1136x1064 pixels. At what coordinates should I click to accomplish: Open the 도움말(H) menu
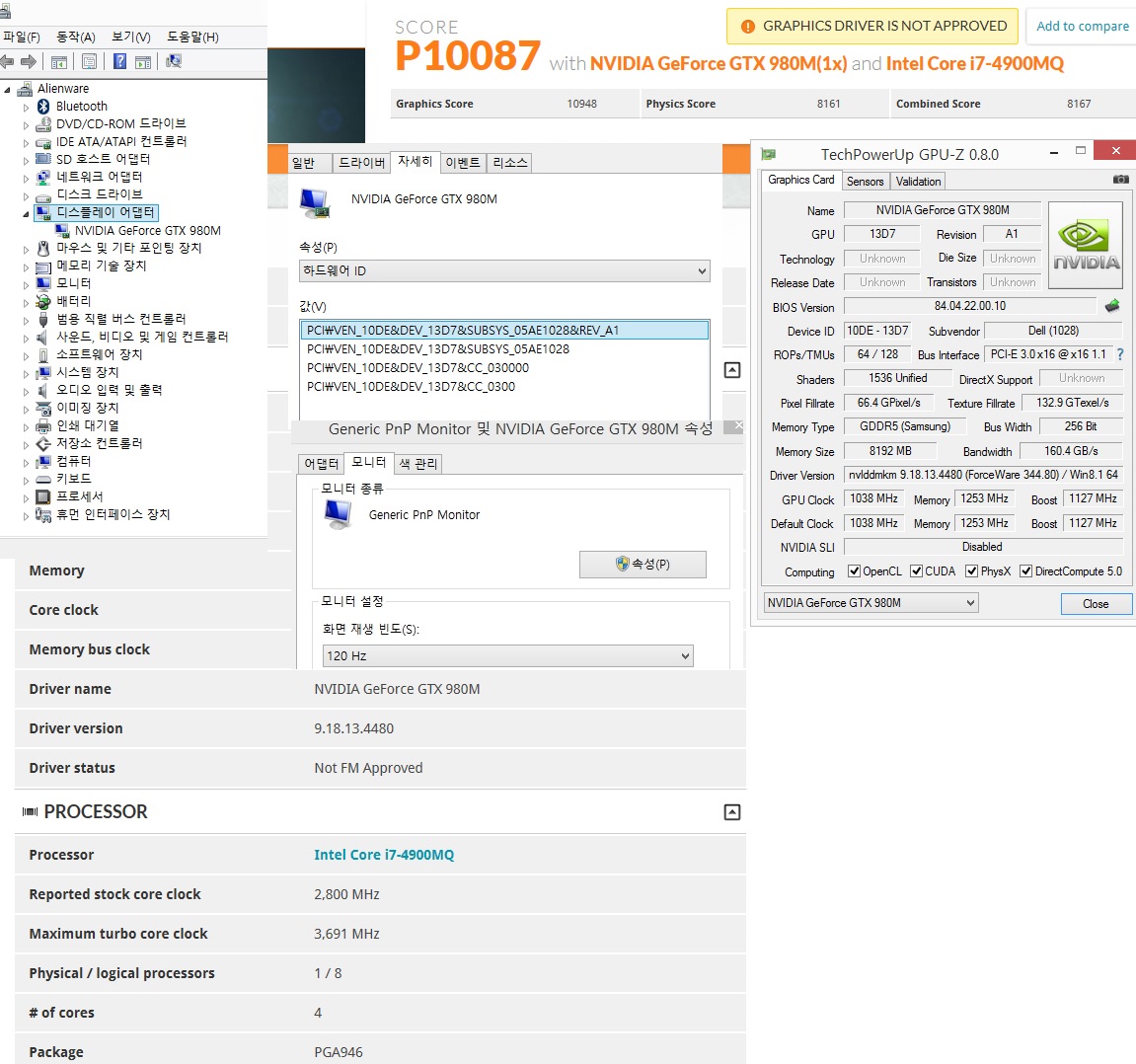tap(192, 37)
